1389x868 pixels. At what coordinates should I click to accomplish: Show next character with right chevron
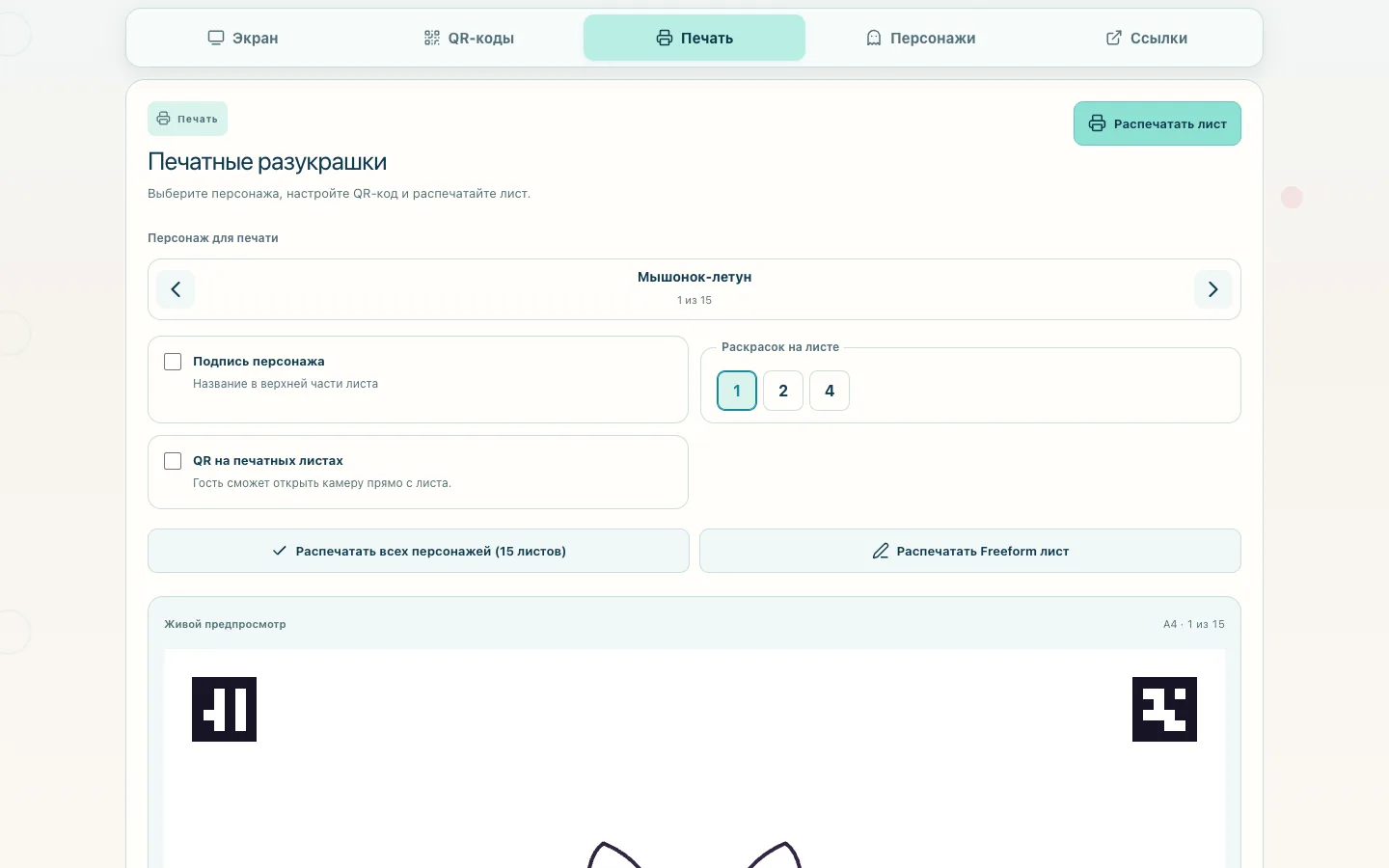1213,289
